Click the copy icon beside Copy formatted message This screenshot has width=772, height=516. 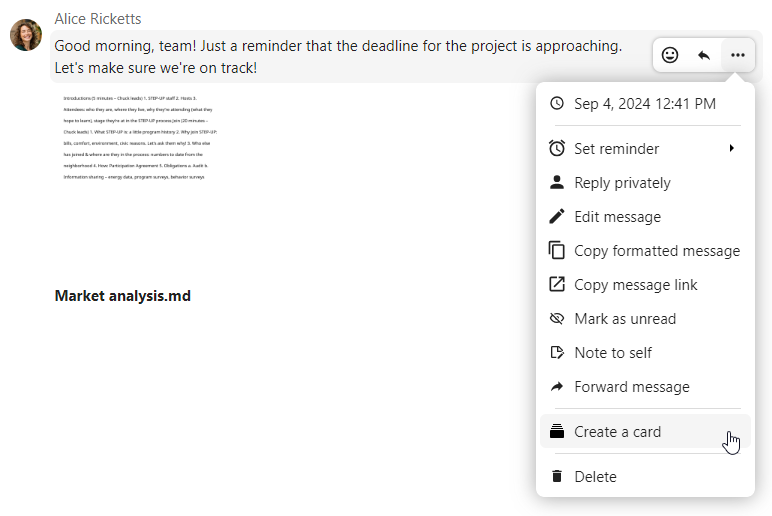click(557, 251)
